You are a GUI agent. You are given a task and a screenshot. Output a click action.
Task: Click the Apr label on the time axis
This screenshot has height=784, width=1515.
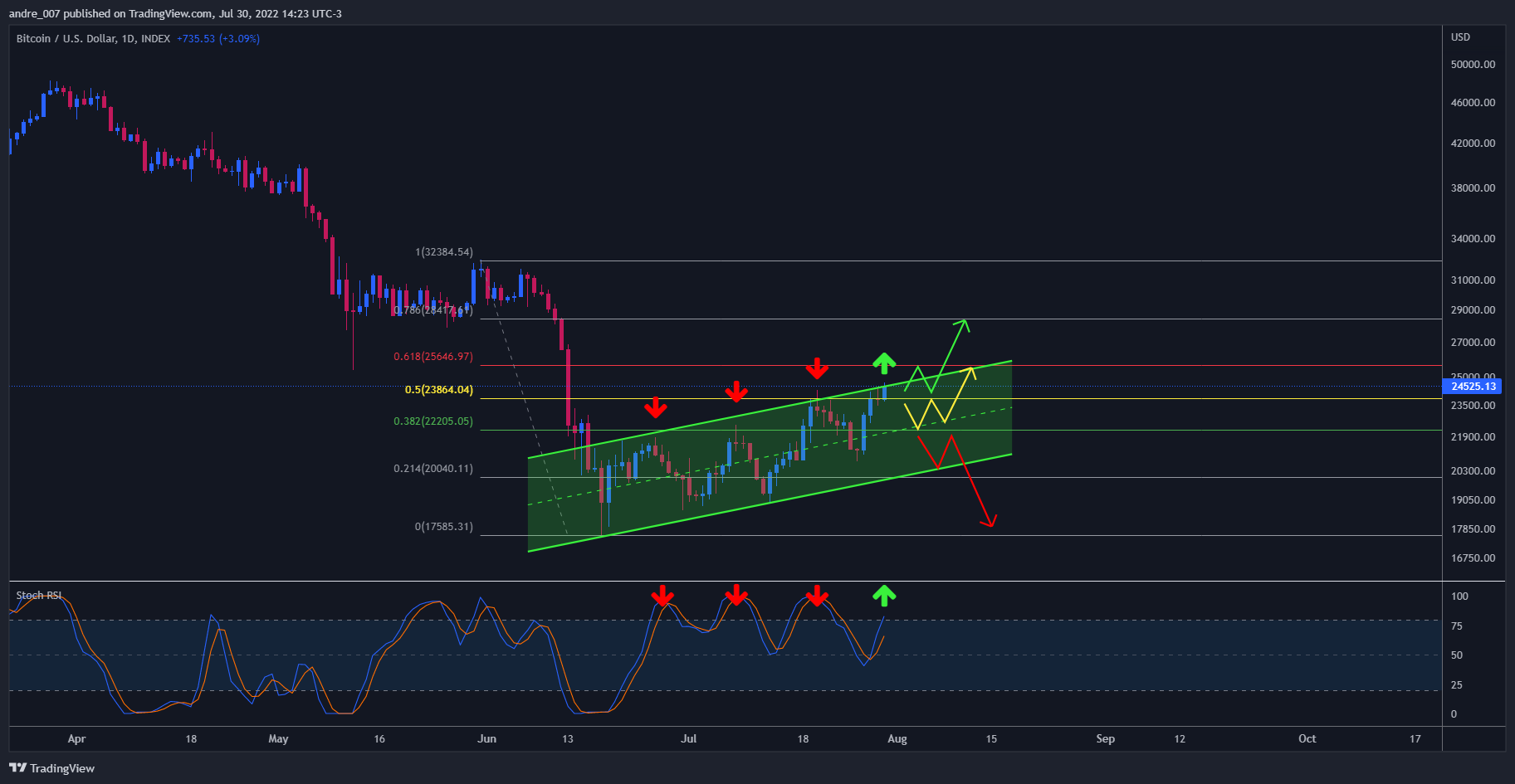[76, 739]
